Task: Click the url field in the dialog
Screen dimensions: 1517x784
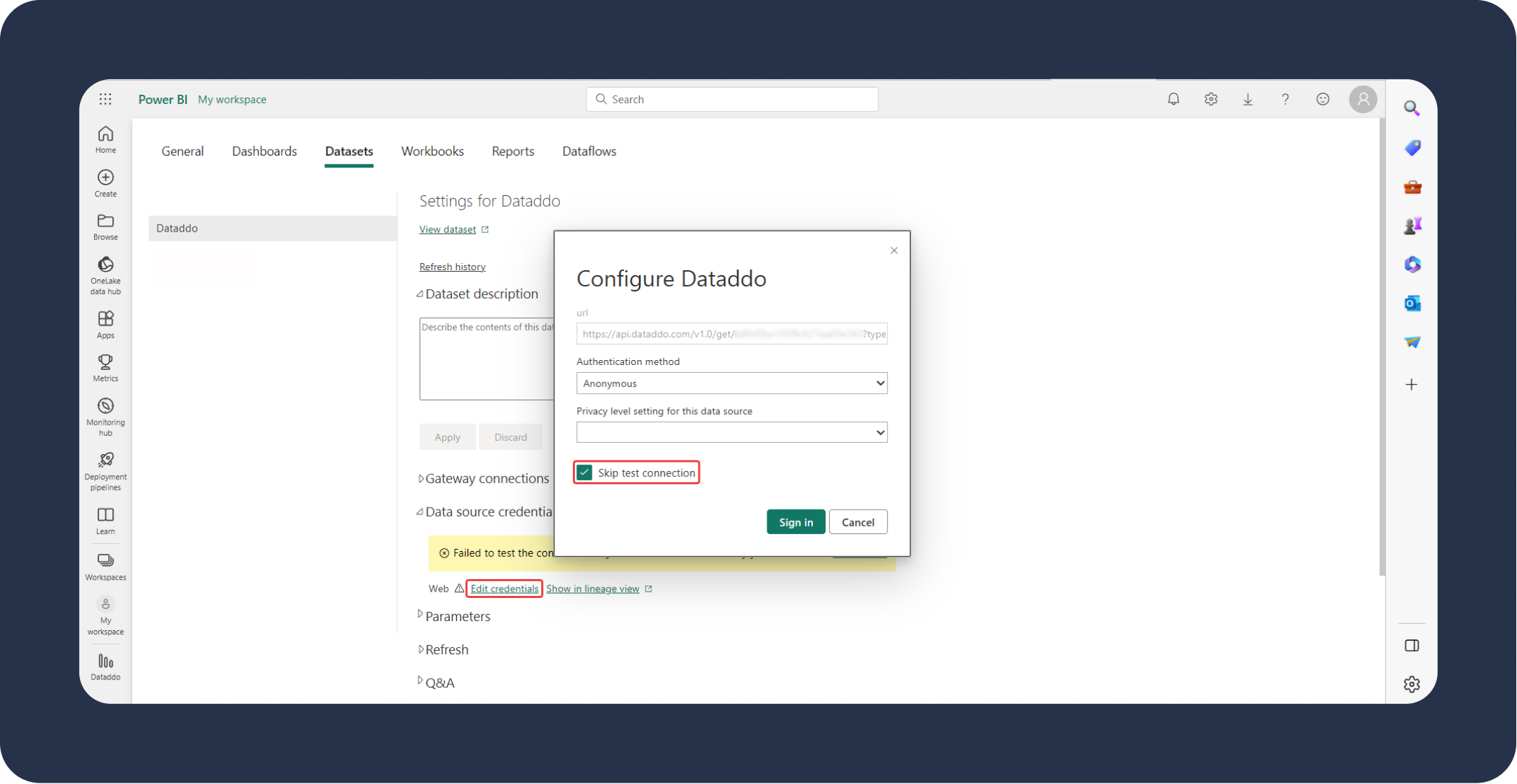Action: [731, 334]
